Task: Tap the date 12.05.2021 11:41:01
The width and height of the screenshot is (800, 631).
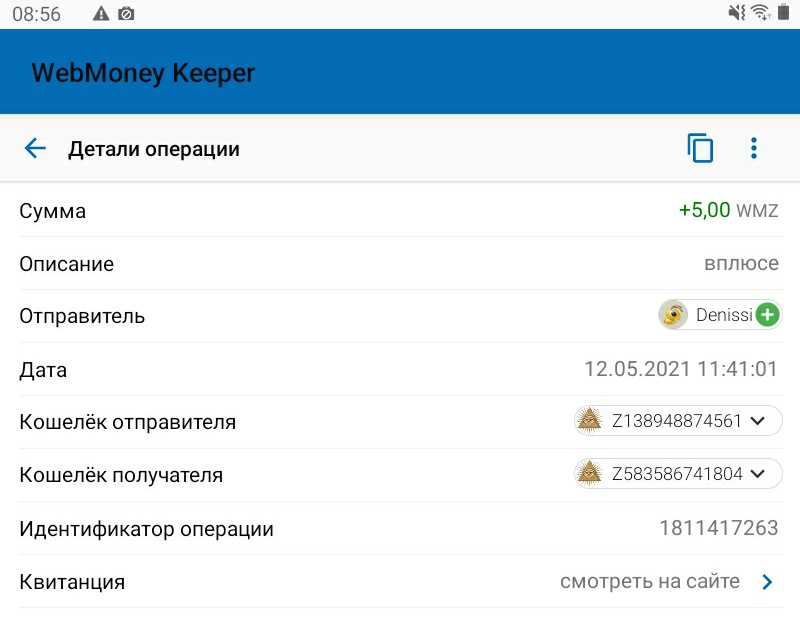Action: click(x=681, y=369)
